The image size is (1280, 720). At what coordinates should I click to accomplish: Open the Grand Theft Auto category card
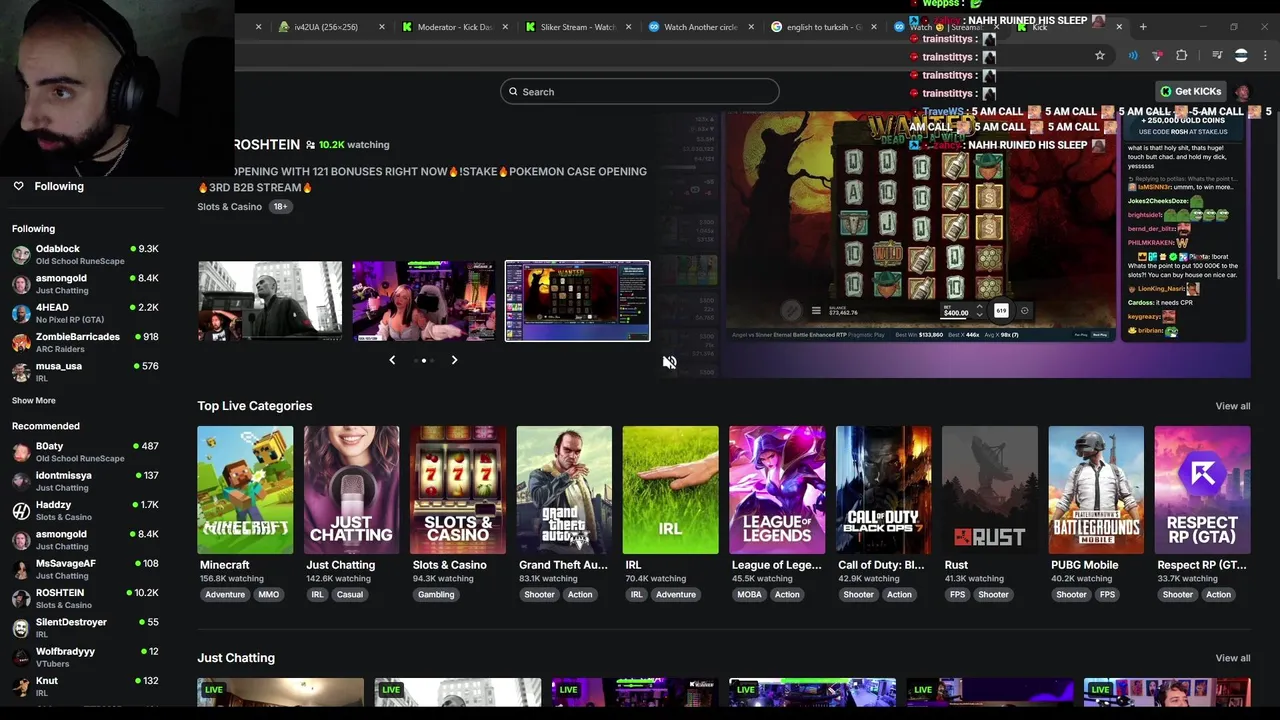(564, 490)
